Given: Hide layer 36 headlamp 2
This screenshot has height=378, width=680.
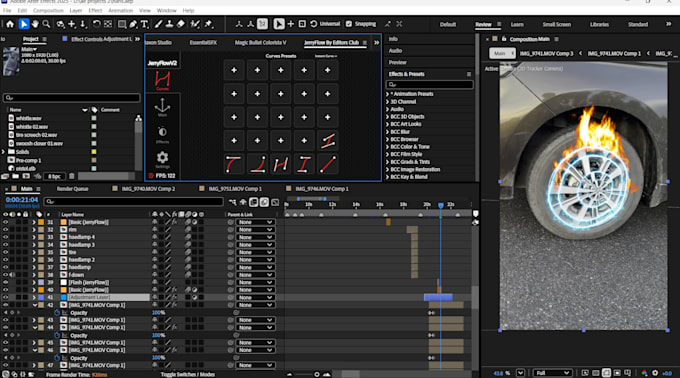Looking at the screenshot, I should [6, 260].
